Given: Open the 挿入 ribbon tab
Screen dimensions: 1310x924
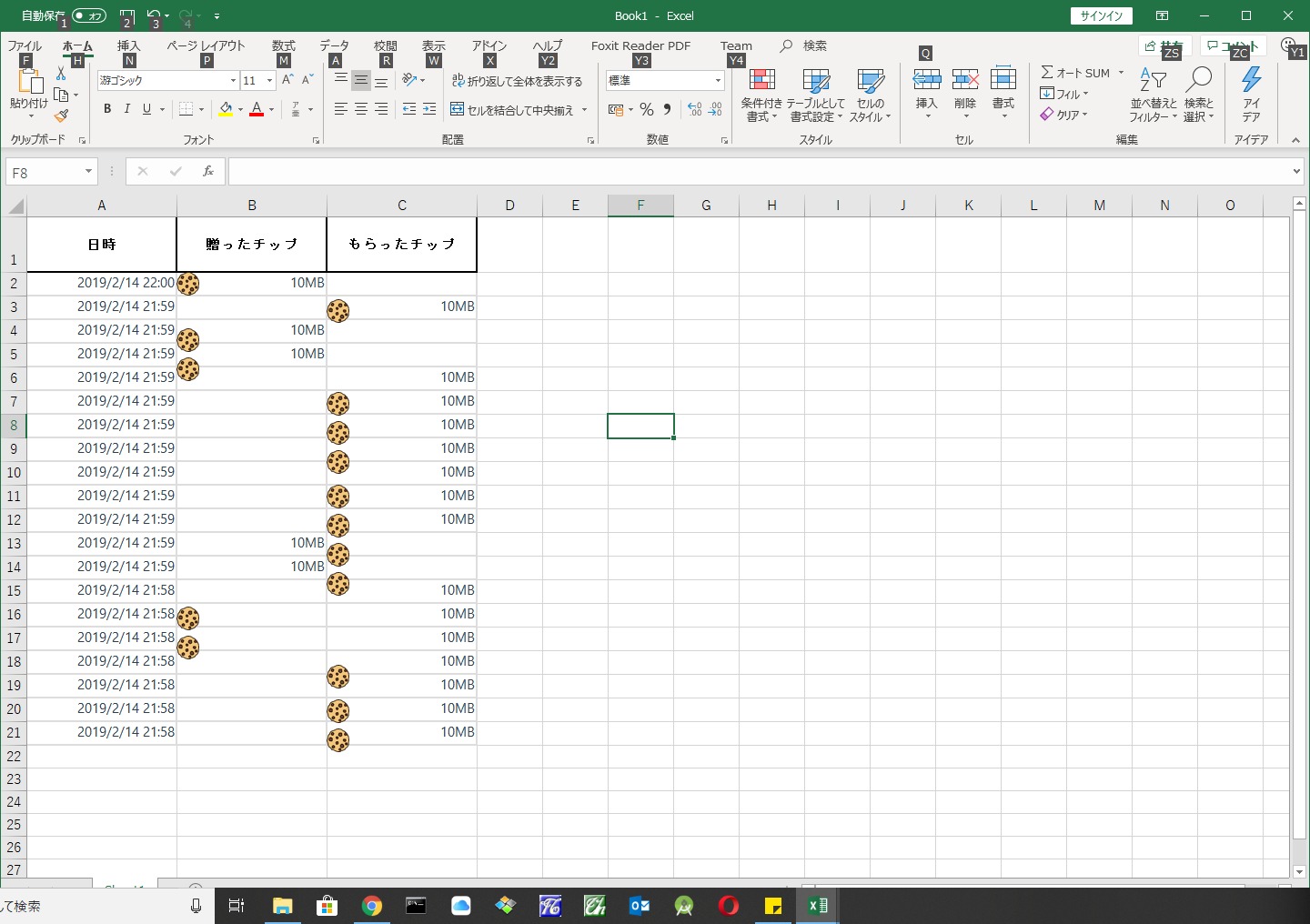Looking at the screenshot, I should tap(128, 45).
